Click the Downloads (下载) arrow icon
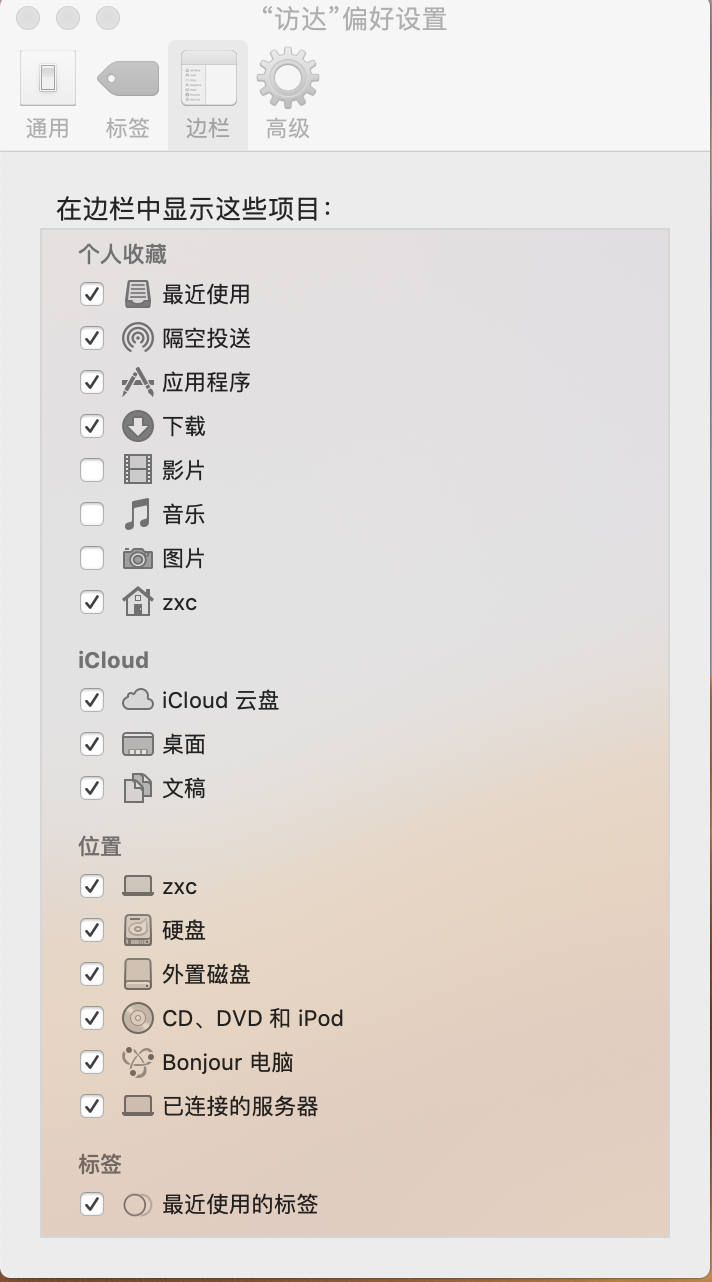Viewport: 712px width, 1282px height. [137, 426]
